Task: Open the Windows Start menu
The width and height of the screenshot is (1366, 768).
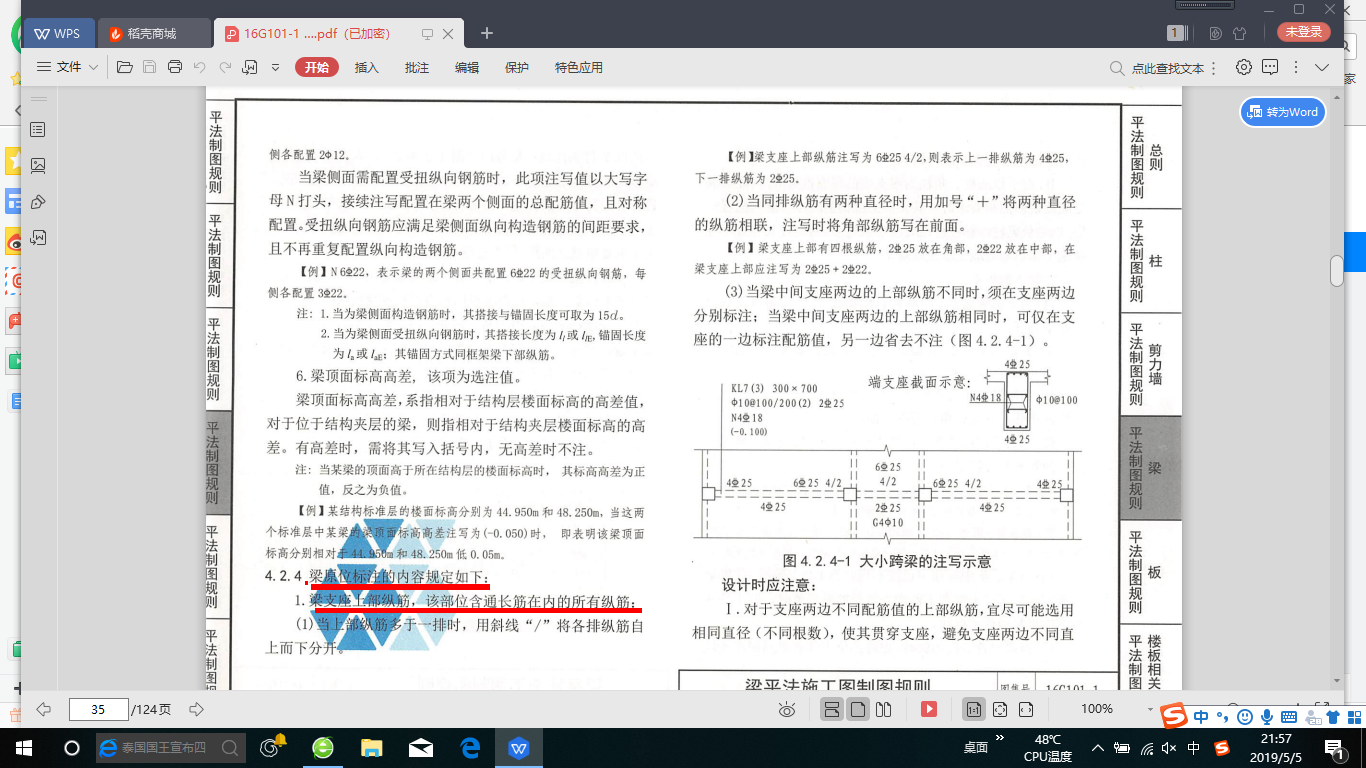Action: (24, 747)
